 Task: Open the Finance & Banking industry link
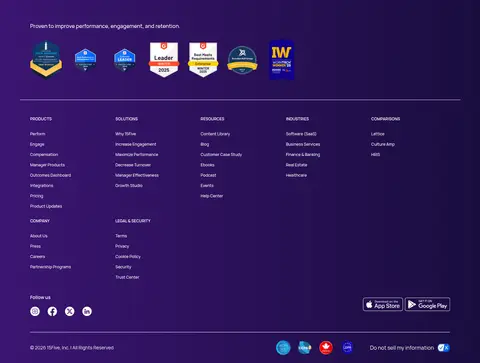click(x=303, y=155)
